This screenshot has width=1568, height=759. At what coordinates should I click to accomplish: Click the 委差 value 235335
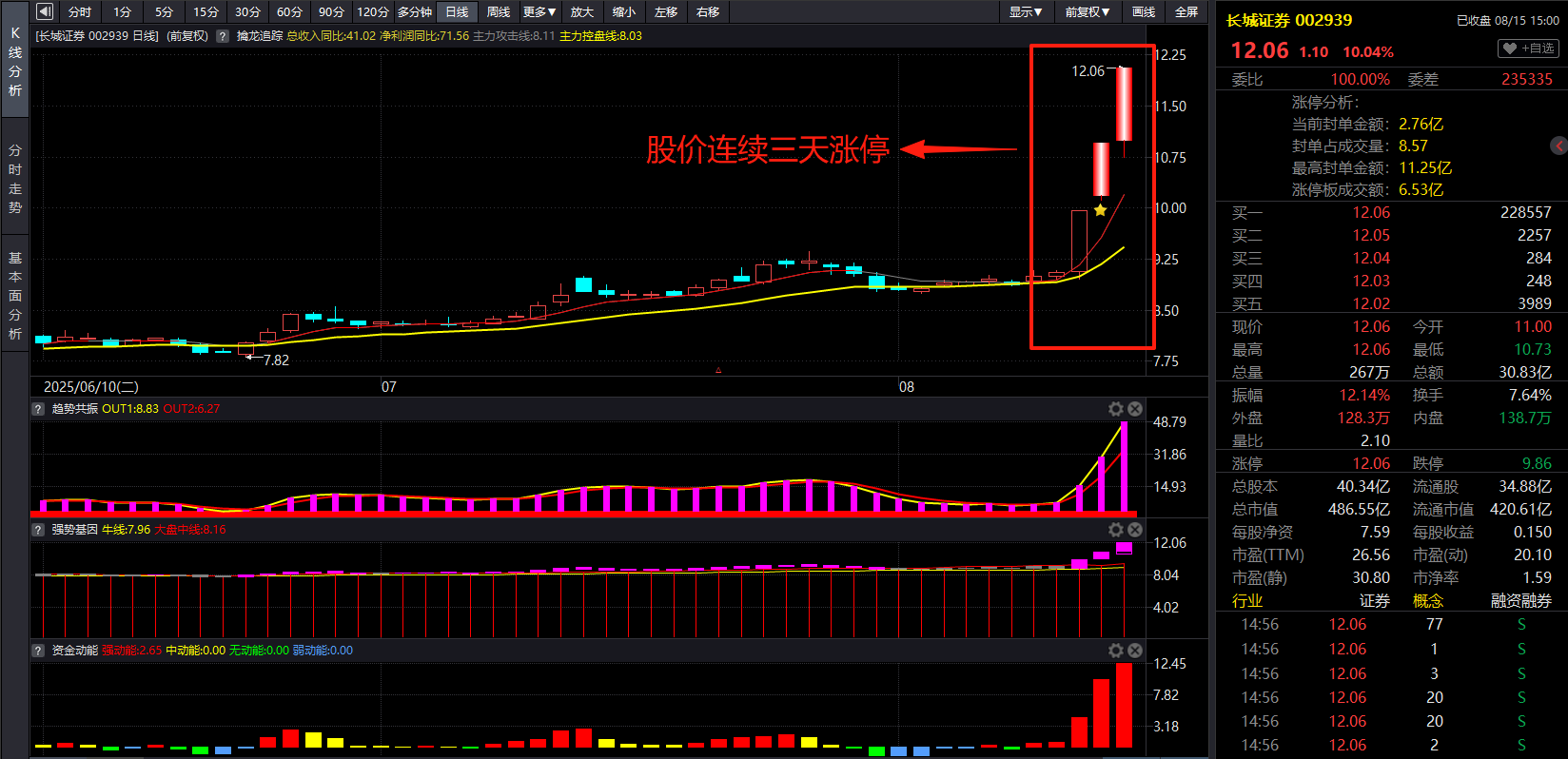click(1527, 80)
